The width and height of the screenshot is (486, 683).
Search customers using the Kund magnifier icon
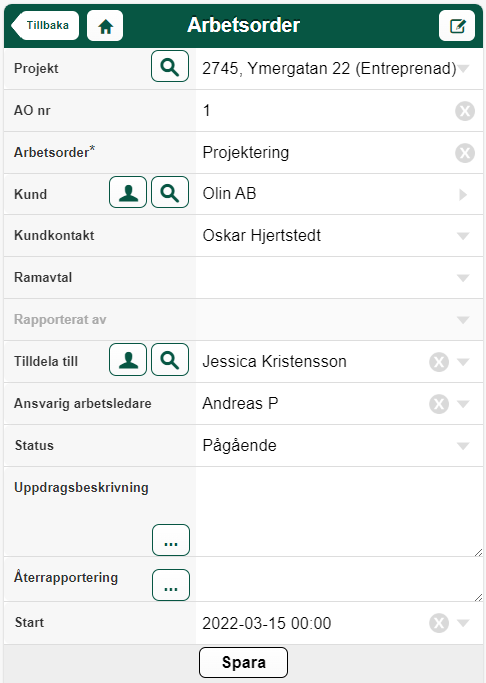[170, 192]
